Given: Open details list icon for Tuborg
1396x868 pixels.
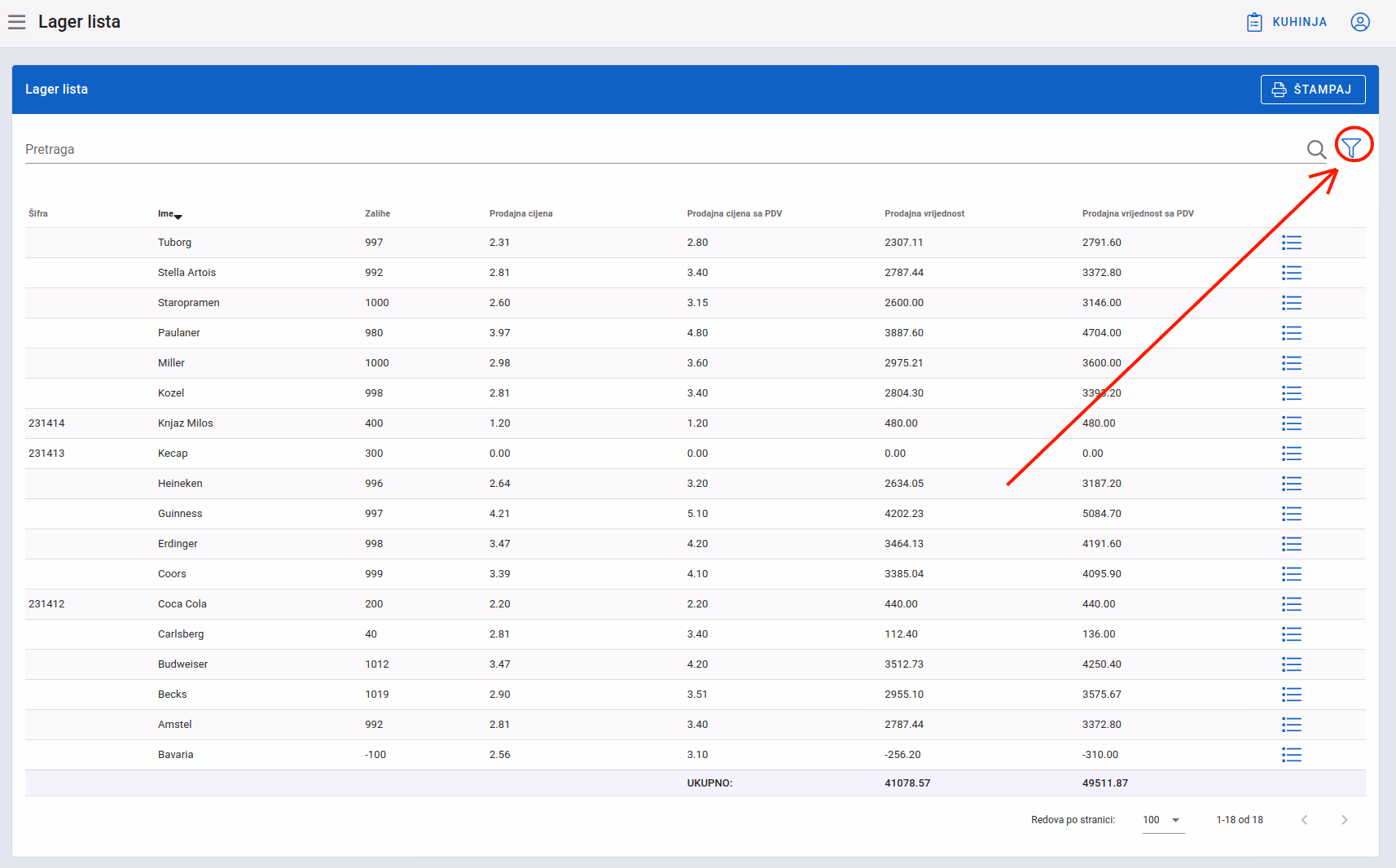Looking at the screenshot, I should coord(1292,243).
